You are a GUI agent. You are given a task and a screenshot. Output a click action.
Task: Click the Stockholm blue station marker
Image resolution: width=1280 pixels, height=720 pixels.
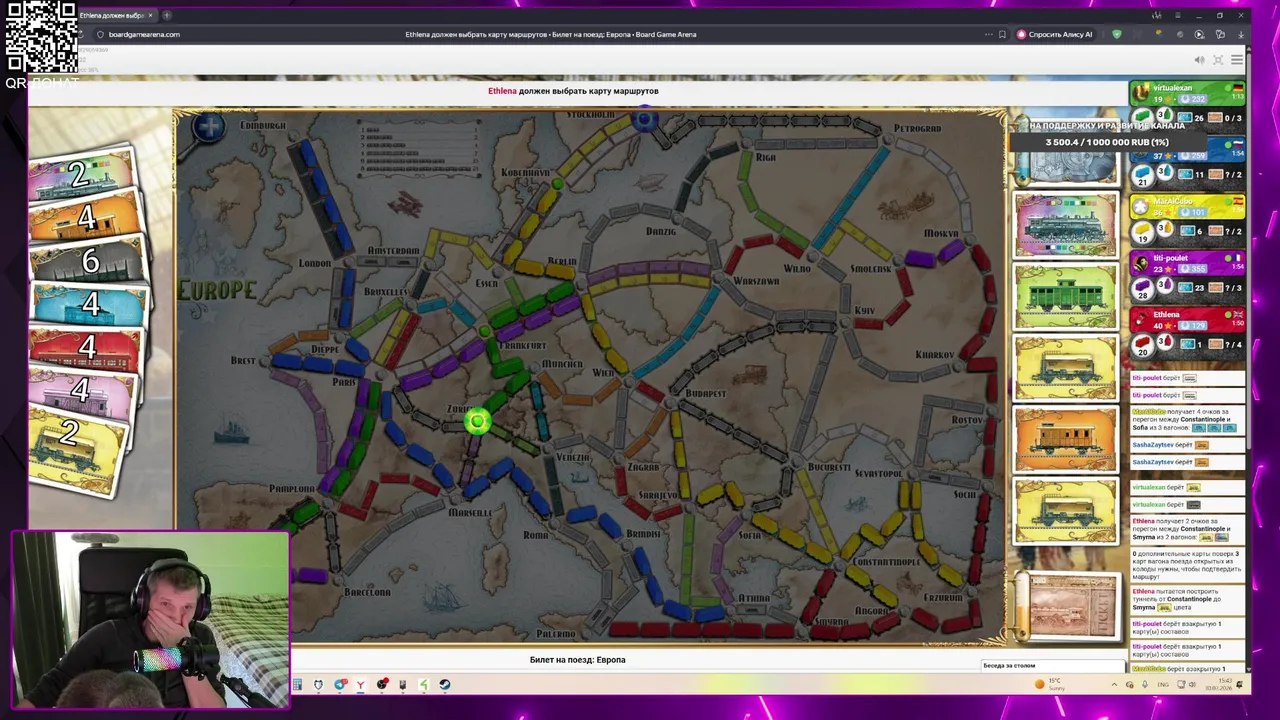coord(644,120)
